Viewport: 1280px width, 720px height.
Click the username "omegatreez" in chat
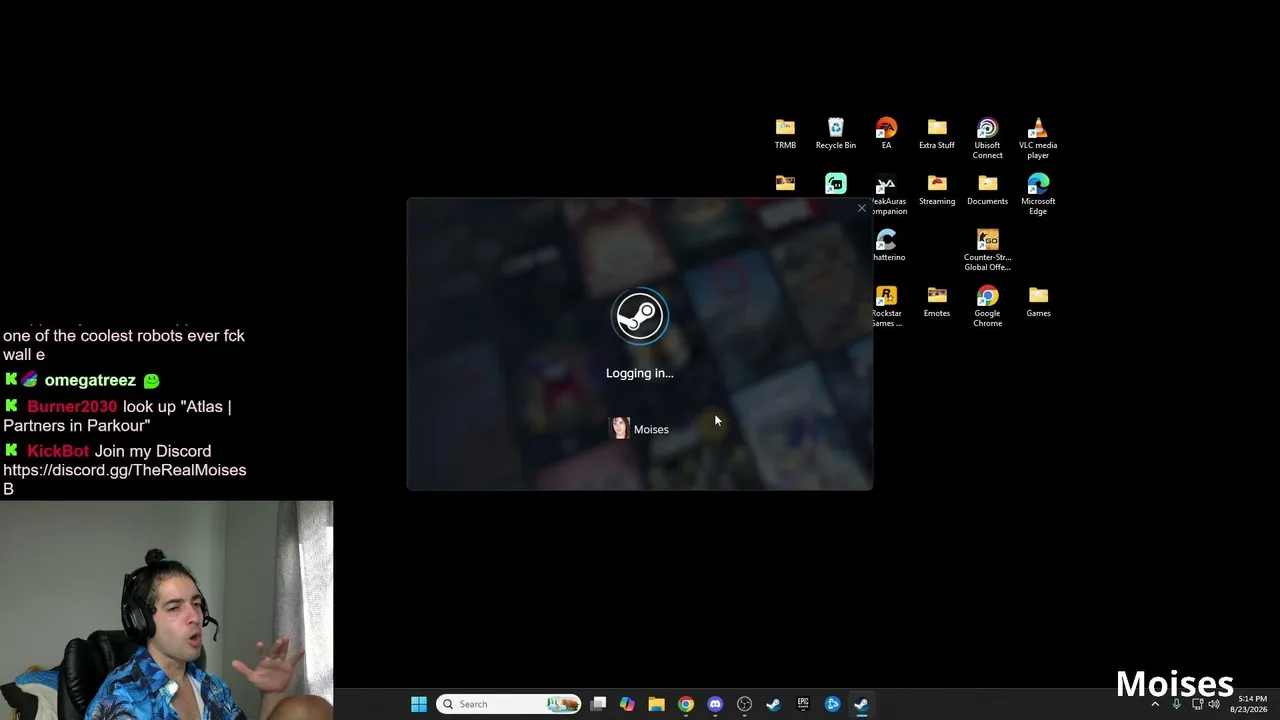click(x=90, y=380)
